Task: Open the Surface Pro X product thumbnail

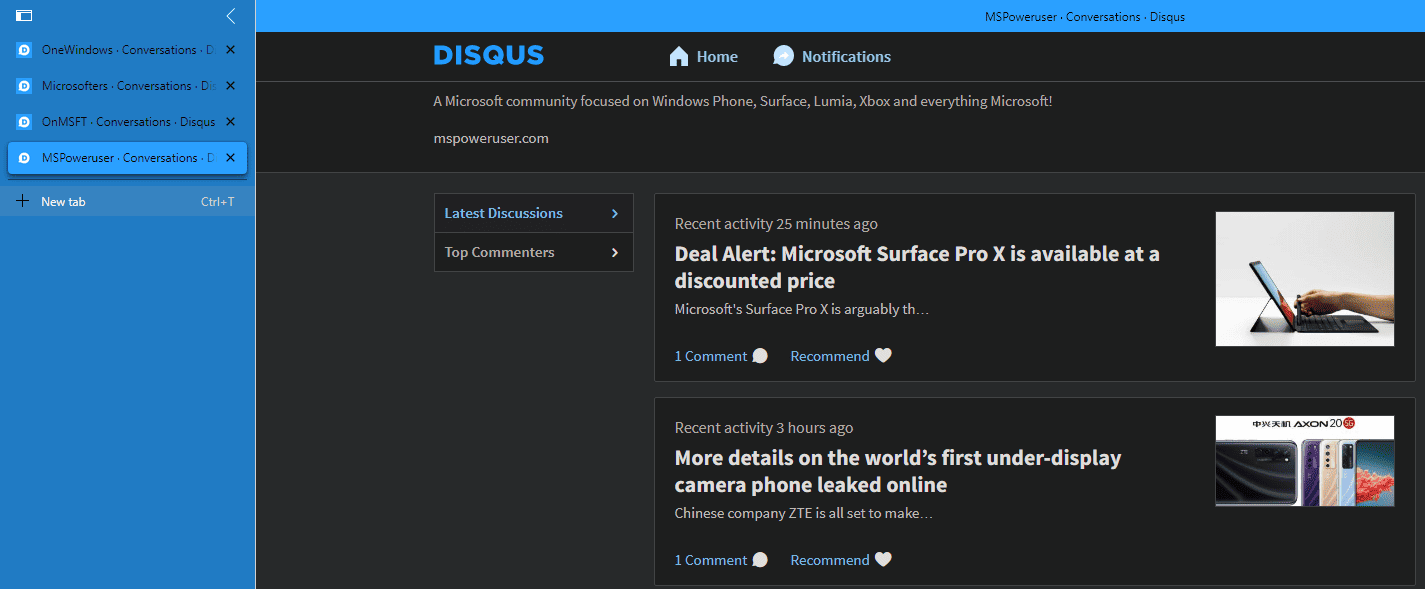Action: tap(1305, 279)
